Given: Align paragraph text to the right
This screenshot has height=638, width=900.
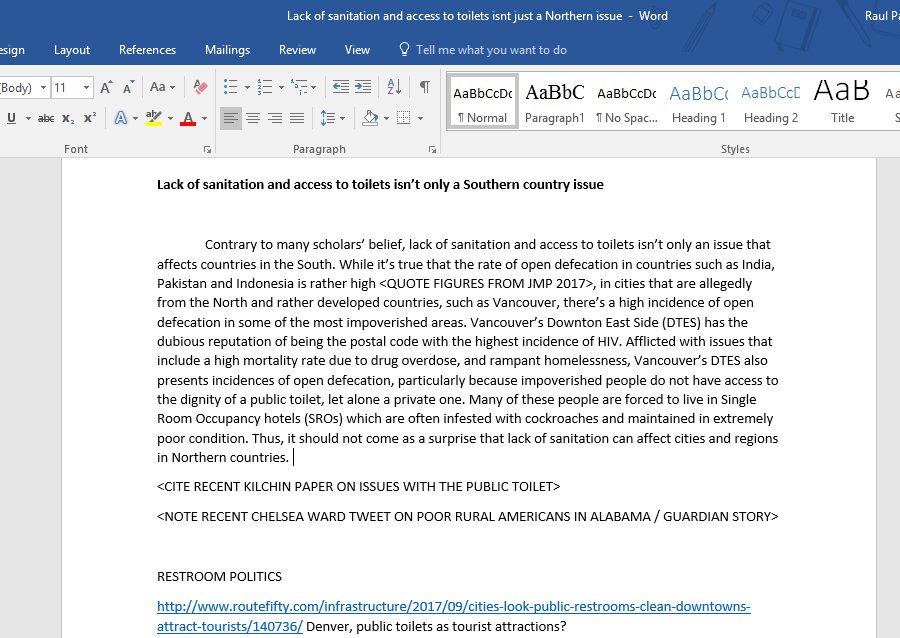Looking at the screenshot, I should coord(275,118).
